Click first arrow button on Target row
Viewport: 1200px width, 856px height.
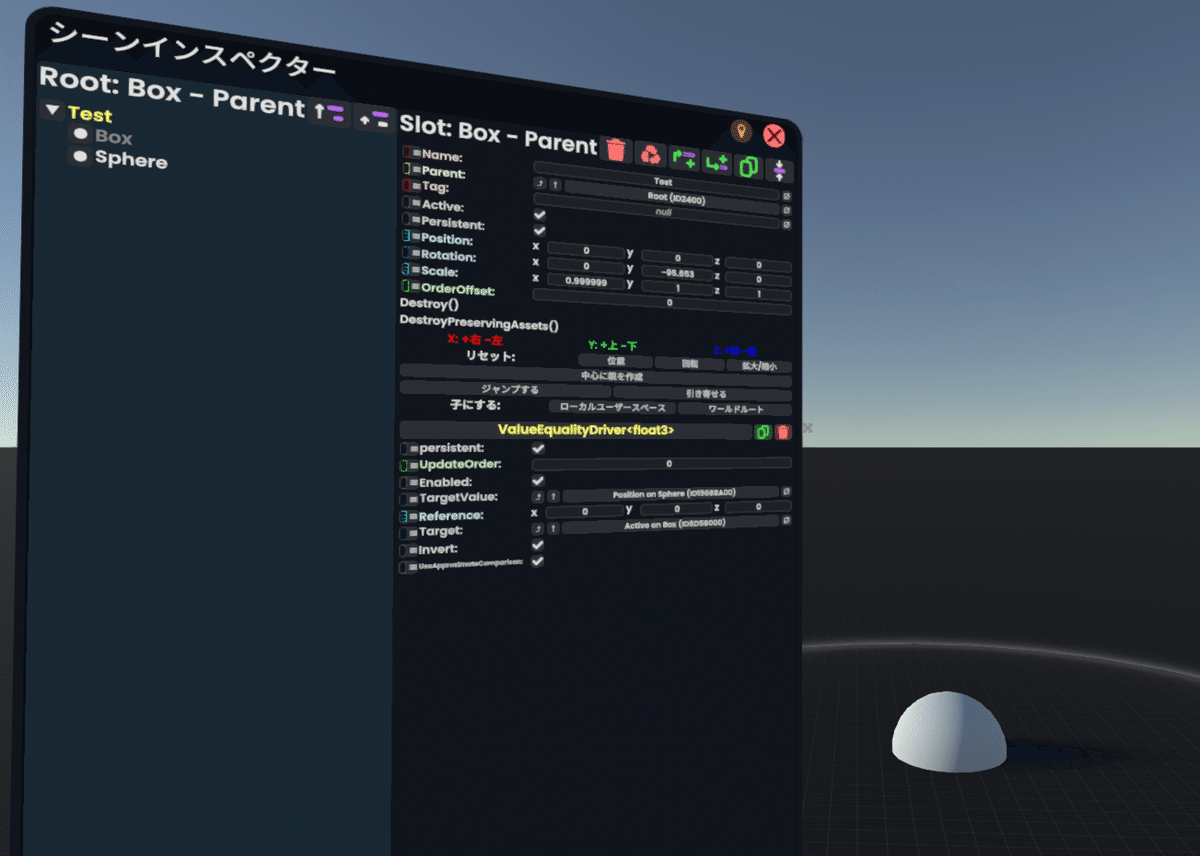tap(538, 528)
